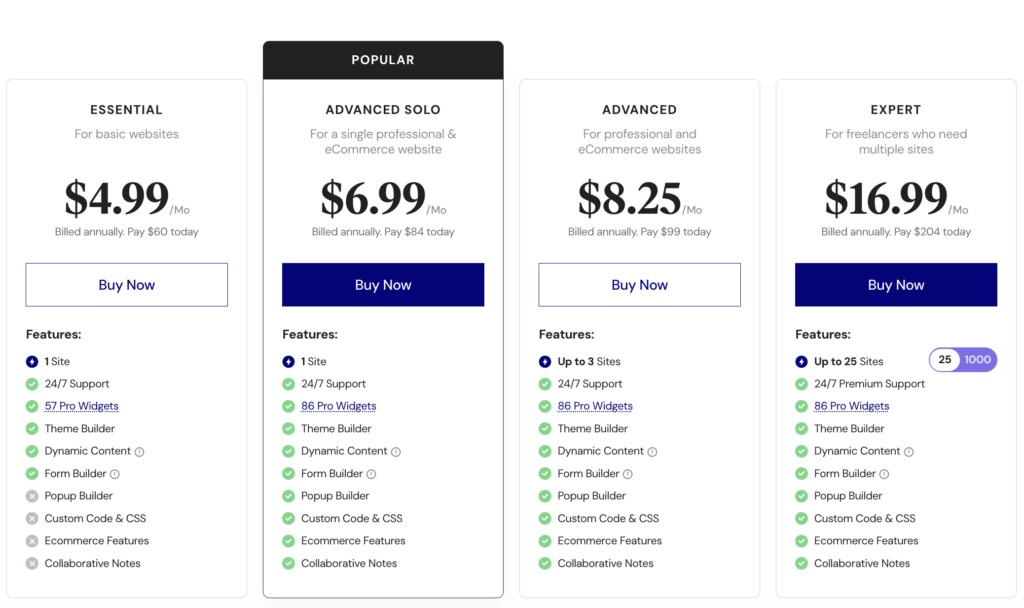Open the 86 Pro Widgets link under Expert

851,405
